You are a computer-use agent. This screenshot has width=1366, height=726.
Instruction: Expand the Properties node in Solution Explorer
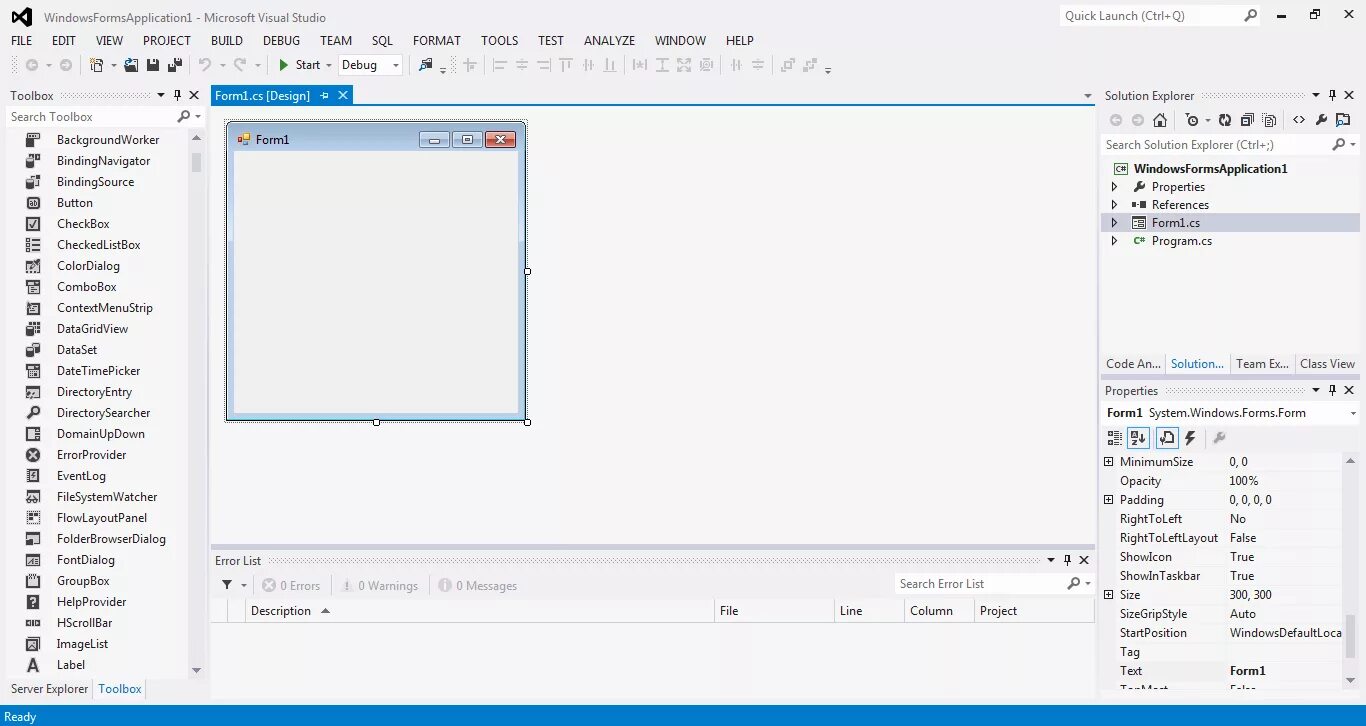coord(1115,187)
